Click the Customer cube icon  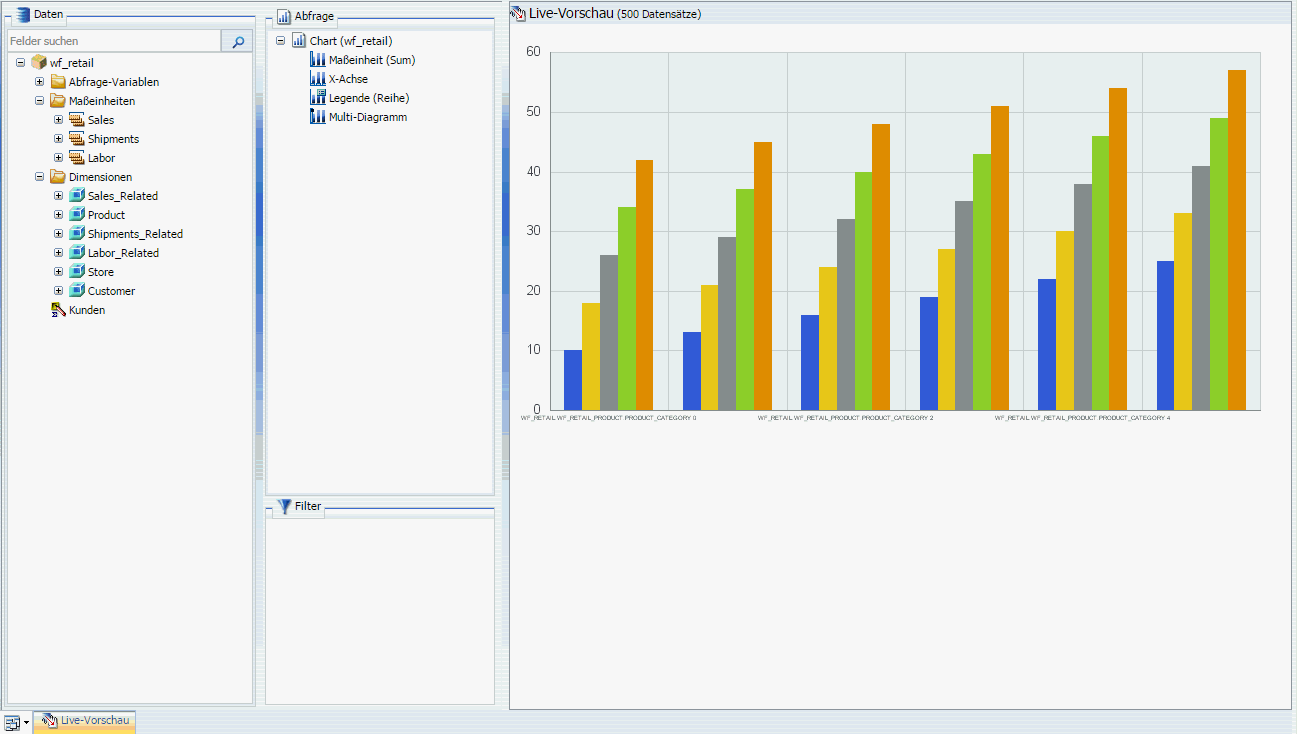point(77,291)
